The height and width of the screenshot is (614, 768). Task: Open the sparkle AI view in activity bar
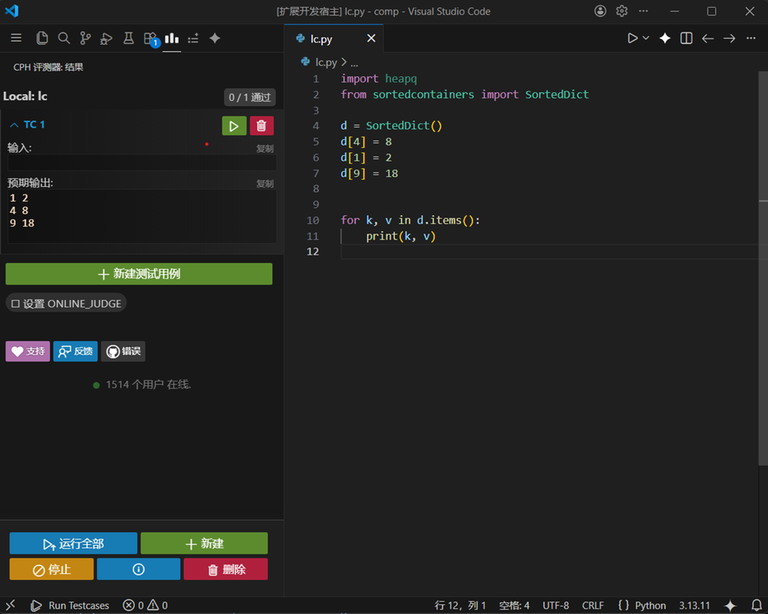[215, 38]
